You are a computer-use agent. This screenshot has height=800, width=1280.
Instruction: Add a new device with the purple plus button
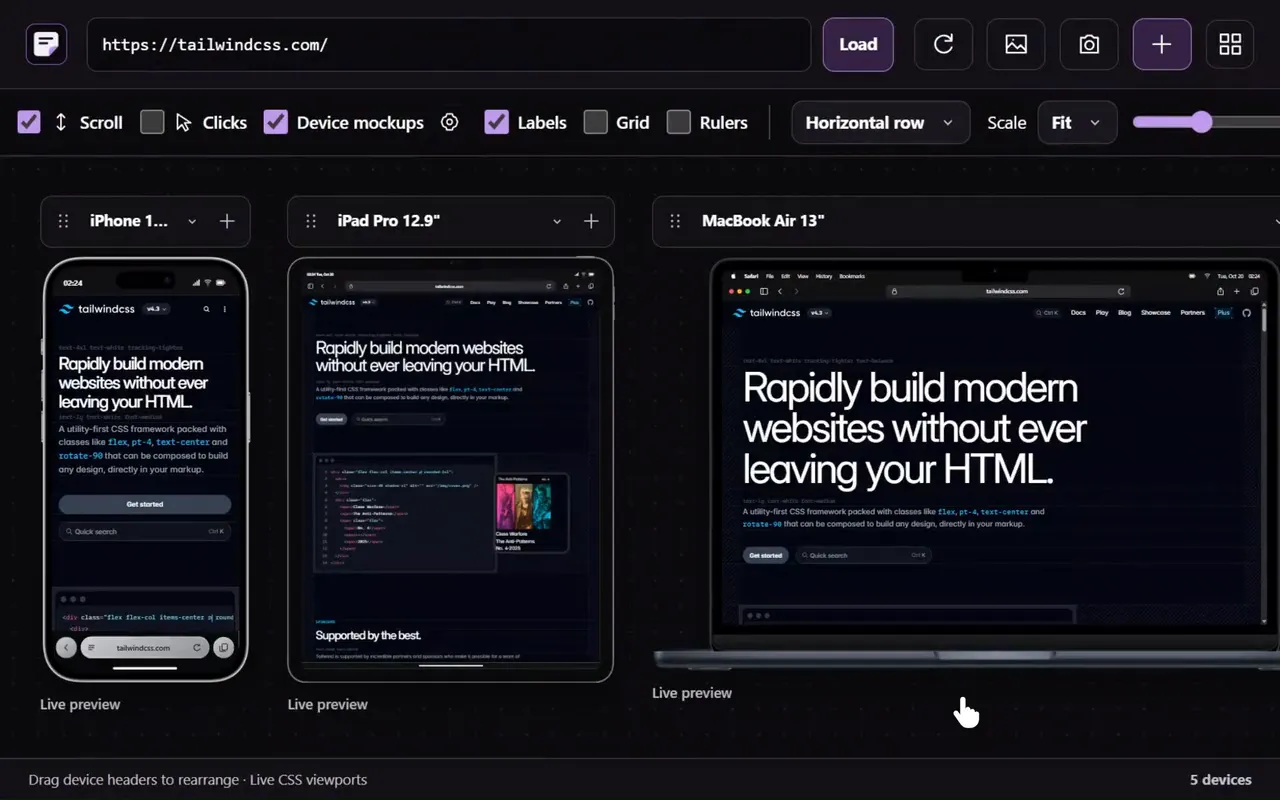(x=1162, y=44)
